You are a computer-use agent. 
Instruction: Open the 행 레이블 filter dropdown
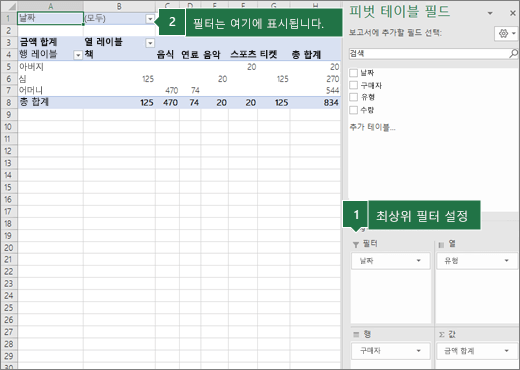point(78,55)
